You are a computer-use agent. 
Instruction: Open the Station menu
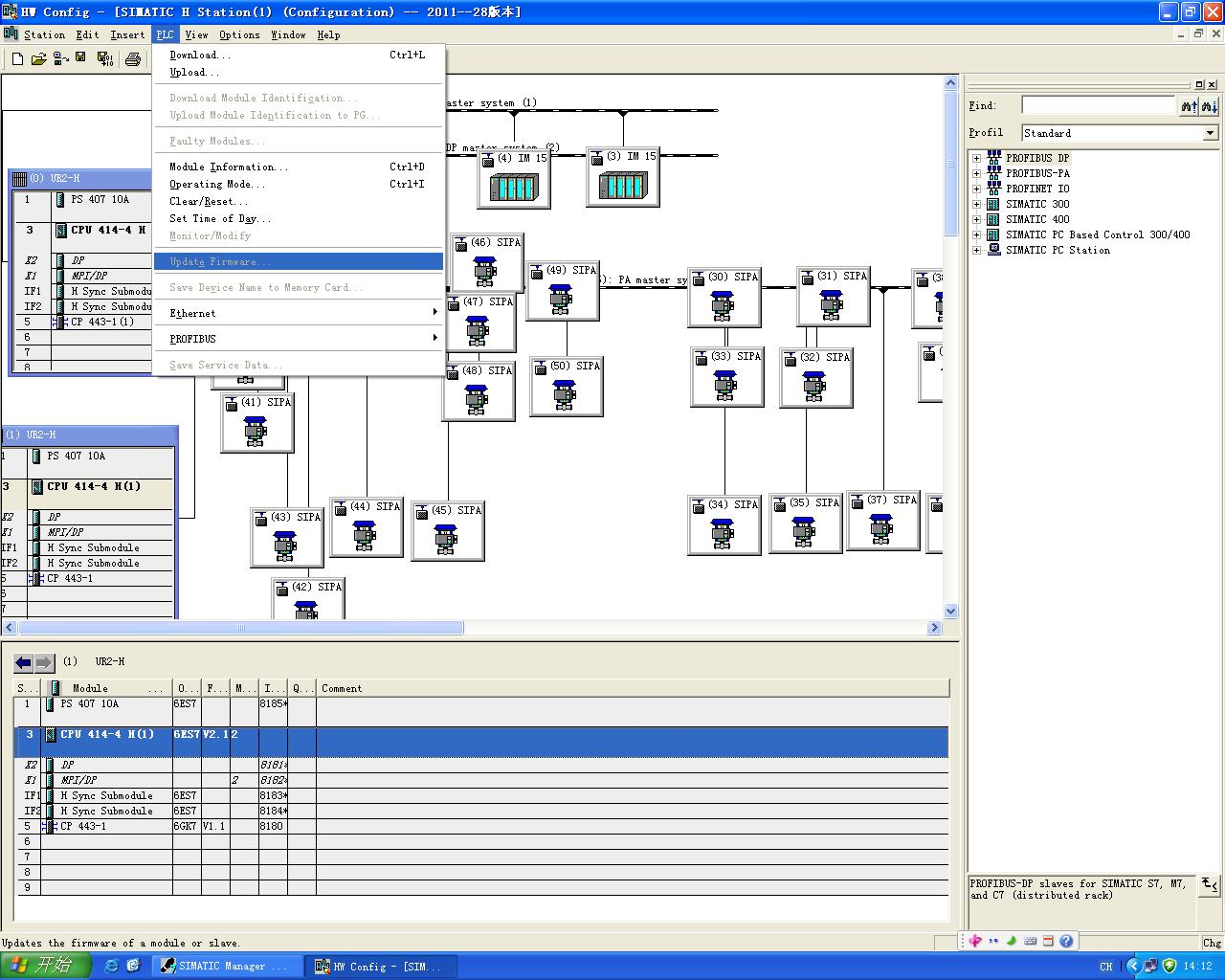(44, 34)
